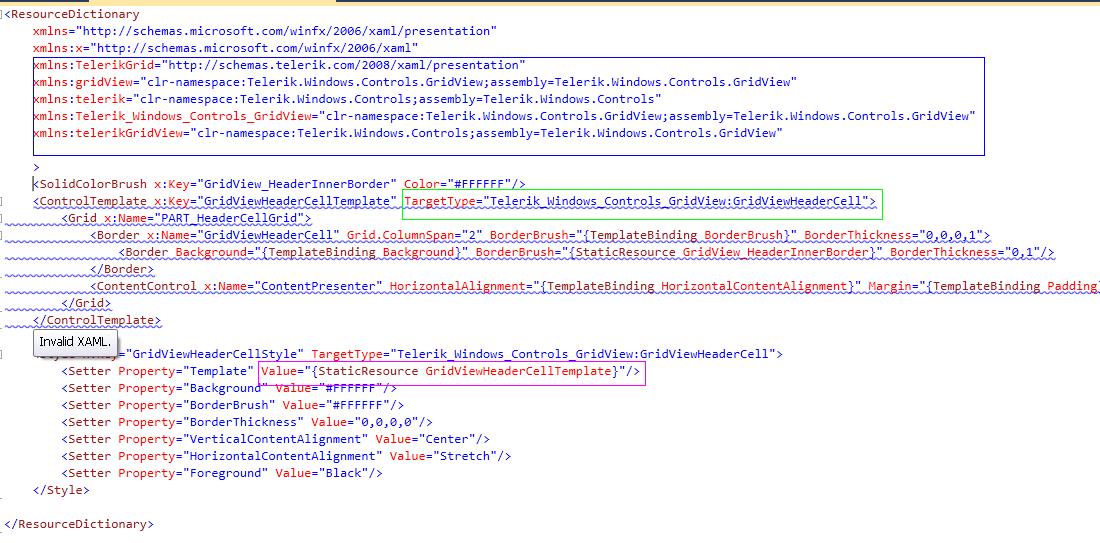1100x543 pixels.
Task: Click the ContentControl tag name
Action: tap(147, 286)
